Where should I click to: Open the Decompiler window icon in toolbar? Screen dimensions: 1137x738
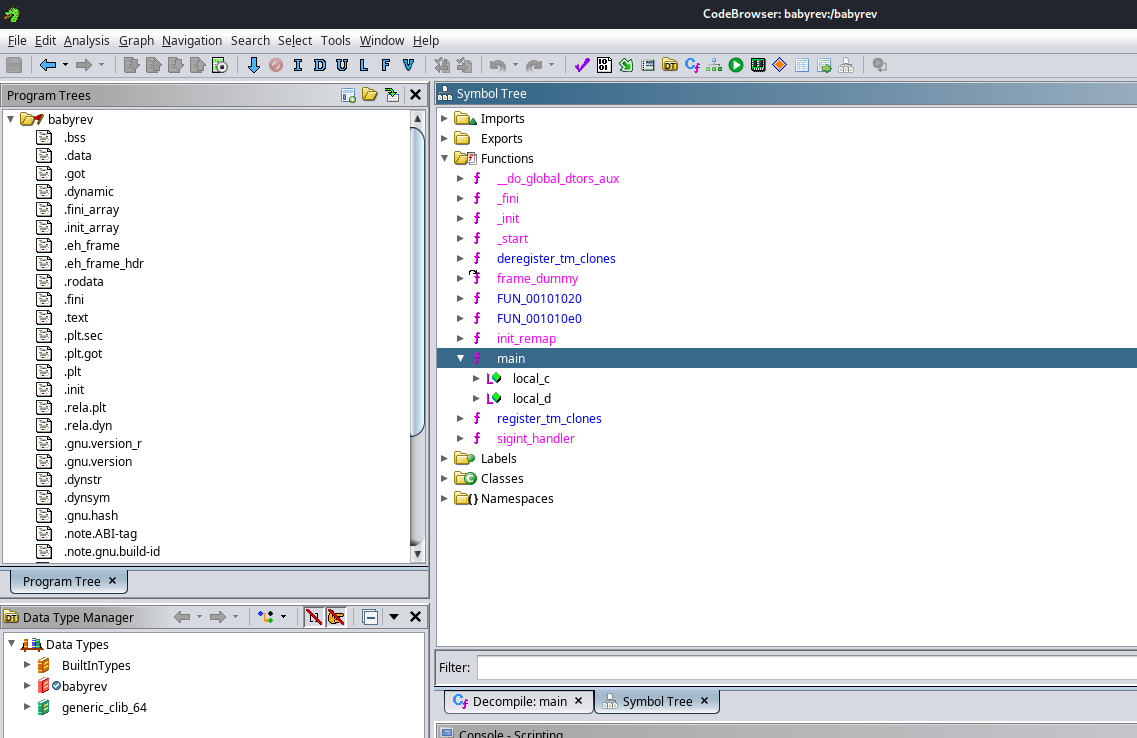click(692, 65)
